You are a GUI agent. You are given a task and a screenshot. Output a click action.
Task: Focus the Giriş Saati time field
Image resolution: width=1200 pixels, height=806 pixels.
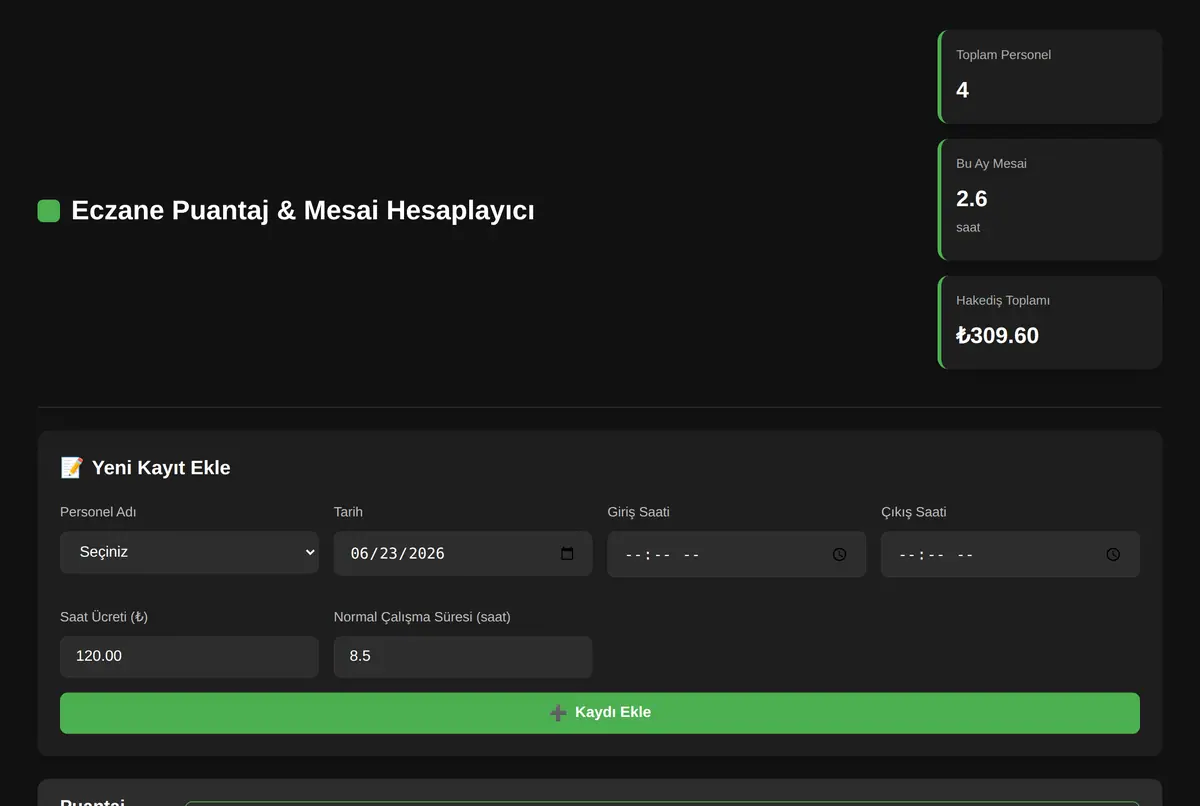pyautogui.click(x=737, y=554)
